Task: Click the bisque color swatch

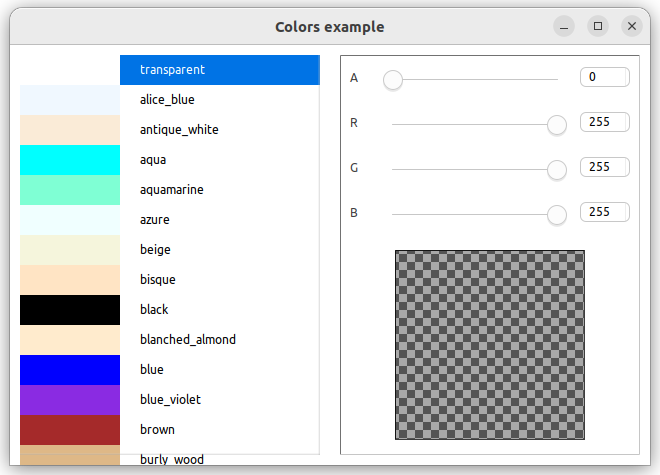Action: (x=70, y=280)
